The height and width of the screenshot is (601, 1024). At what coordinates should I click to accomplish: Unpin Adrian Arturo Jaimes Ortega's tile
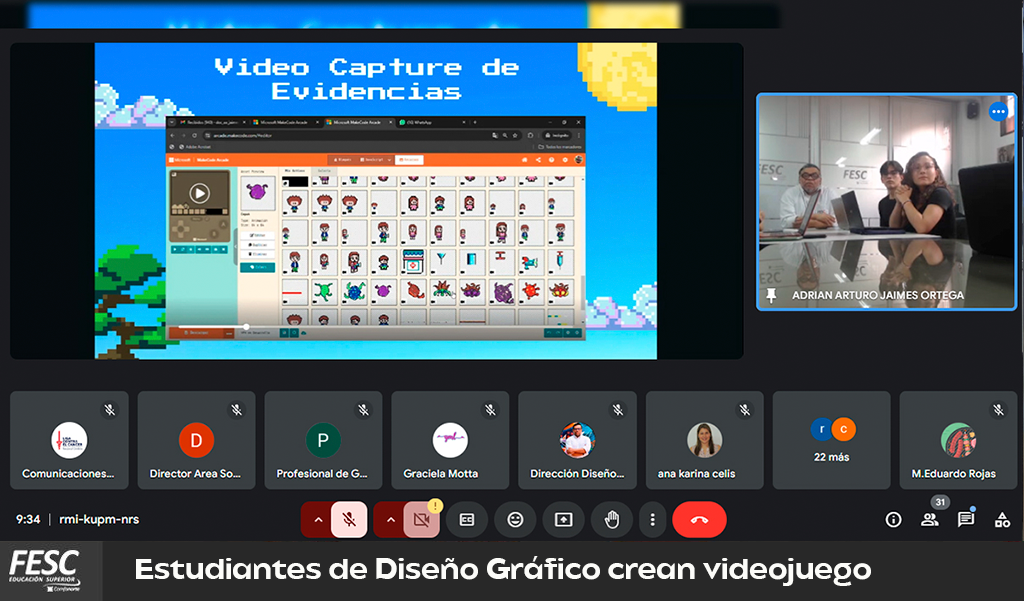coord(771,295)
